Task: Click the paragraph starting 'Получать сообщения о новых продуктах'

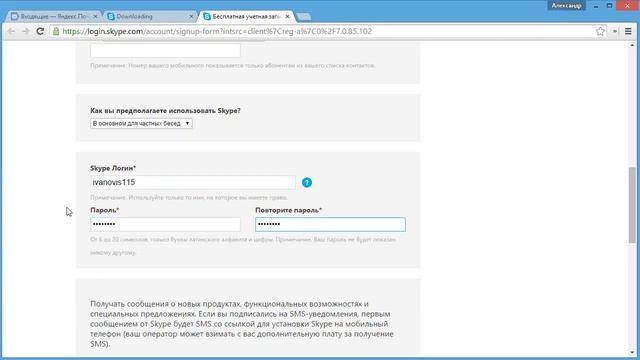Action: 242,324
